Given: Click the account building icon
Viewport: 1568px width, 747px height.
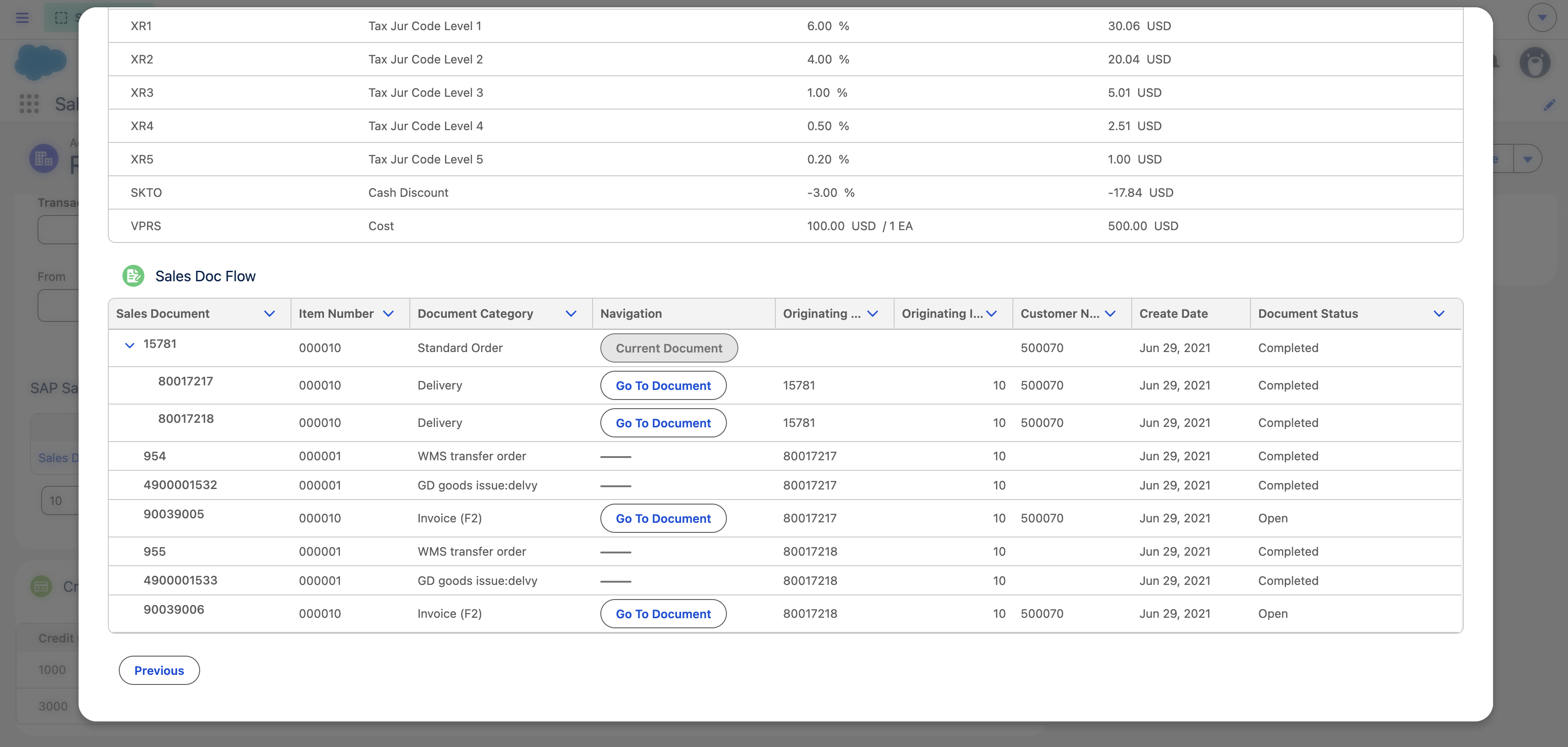Looking at the screenshot, I should tap(44, 159).
